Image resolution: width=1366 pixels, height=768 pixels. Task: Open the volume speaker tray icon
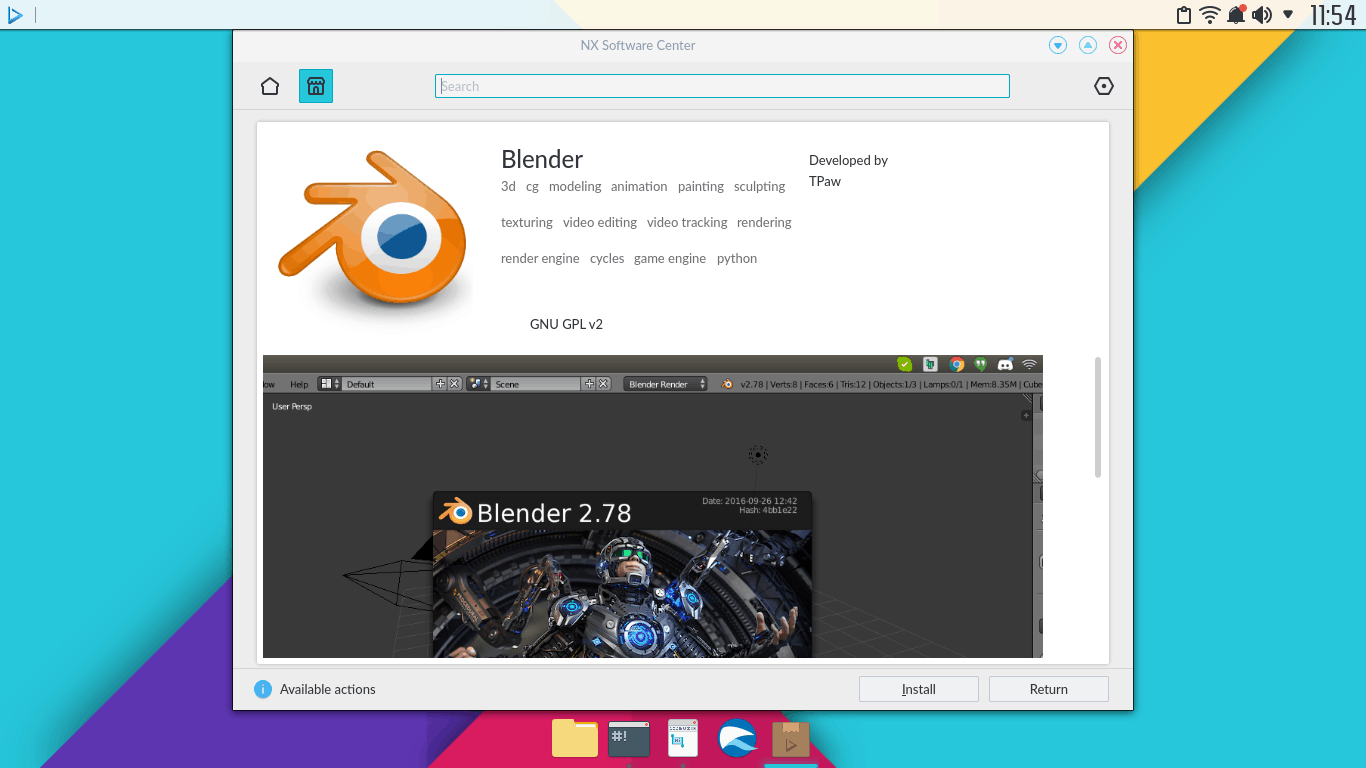[x=1262, y=15]
